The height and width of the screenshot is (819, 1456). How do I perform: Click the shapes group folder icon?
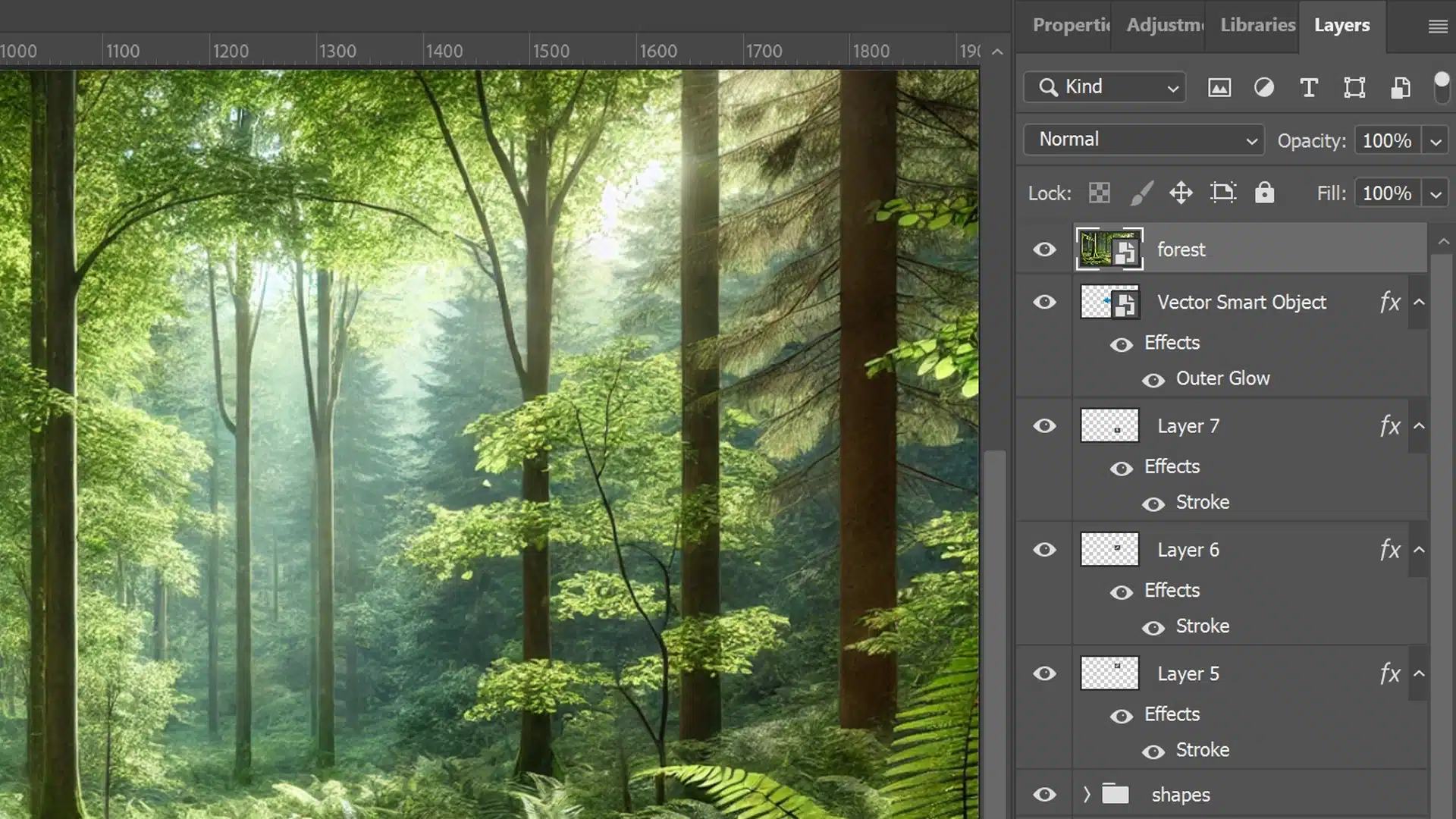[1116, 794]
